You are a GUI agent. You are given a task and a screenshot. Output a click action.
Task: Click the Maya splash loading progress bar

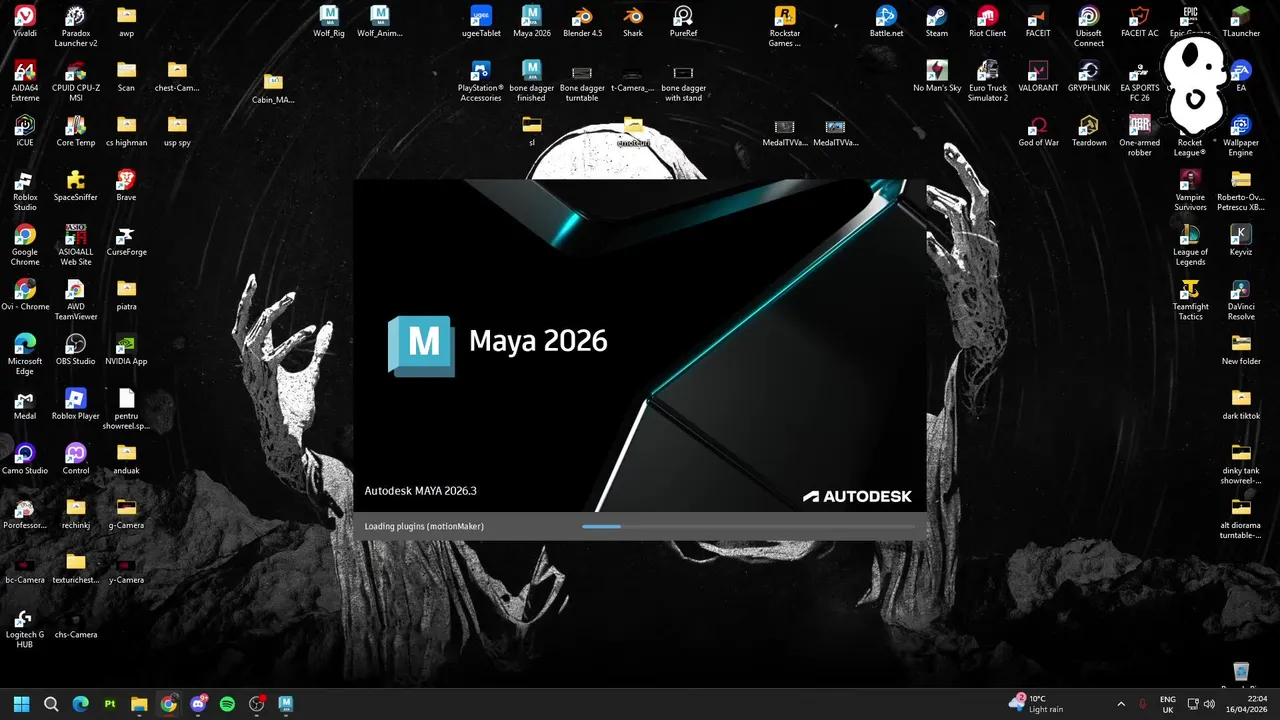coord(748,526)
